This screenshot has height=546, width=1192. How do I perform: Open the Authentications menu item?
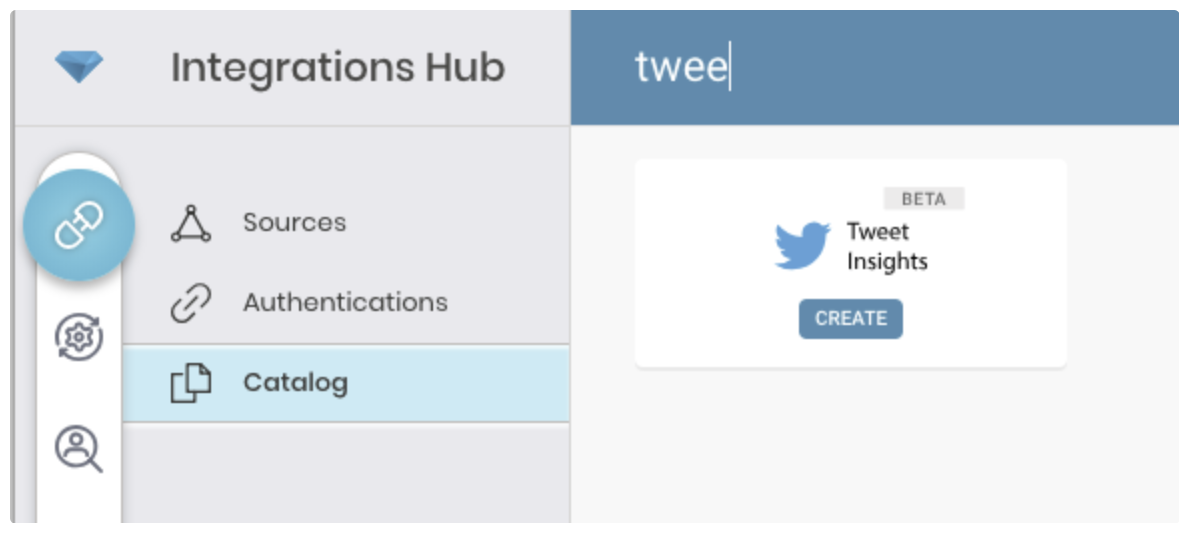pos(345,302)
